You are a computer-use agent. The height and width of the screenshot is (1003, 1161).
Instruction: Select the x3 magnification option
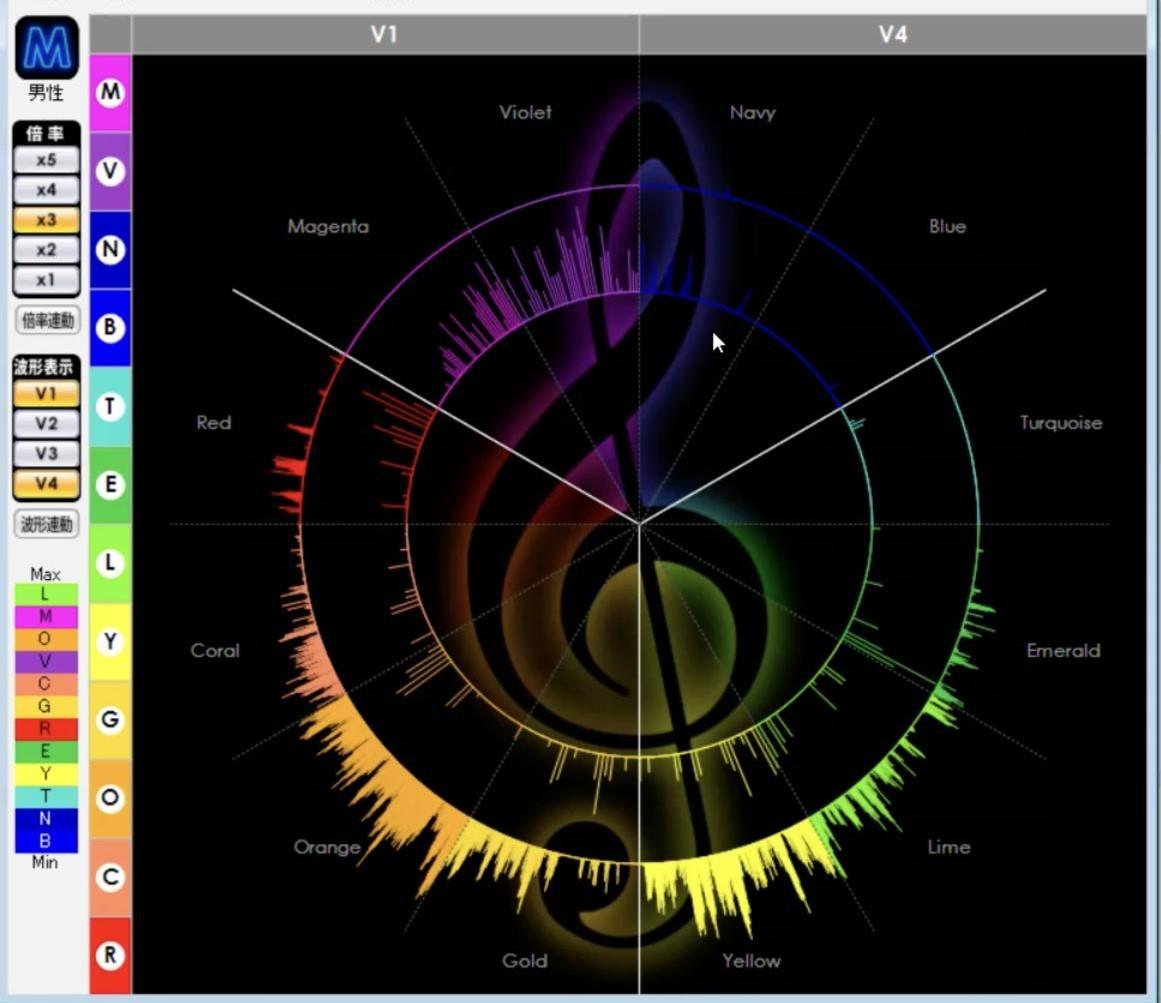(46, 220)
